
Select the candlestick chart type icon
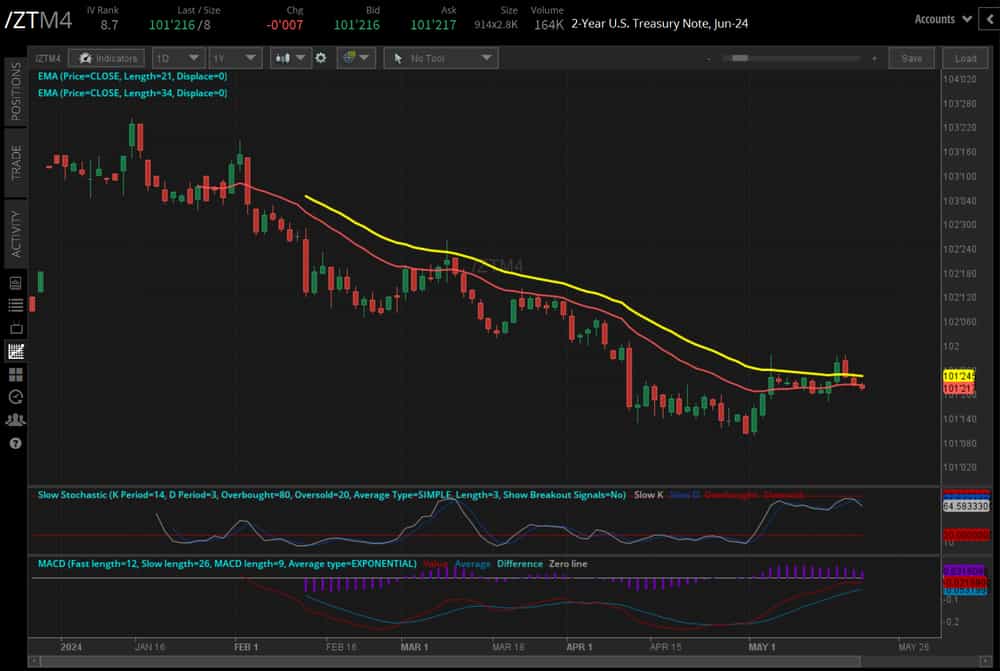pos(282,57)
